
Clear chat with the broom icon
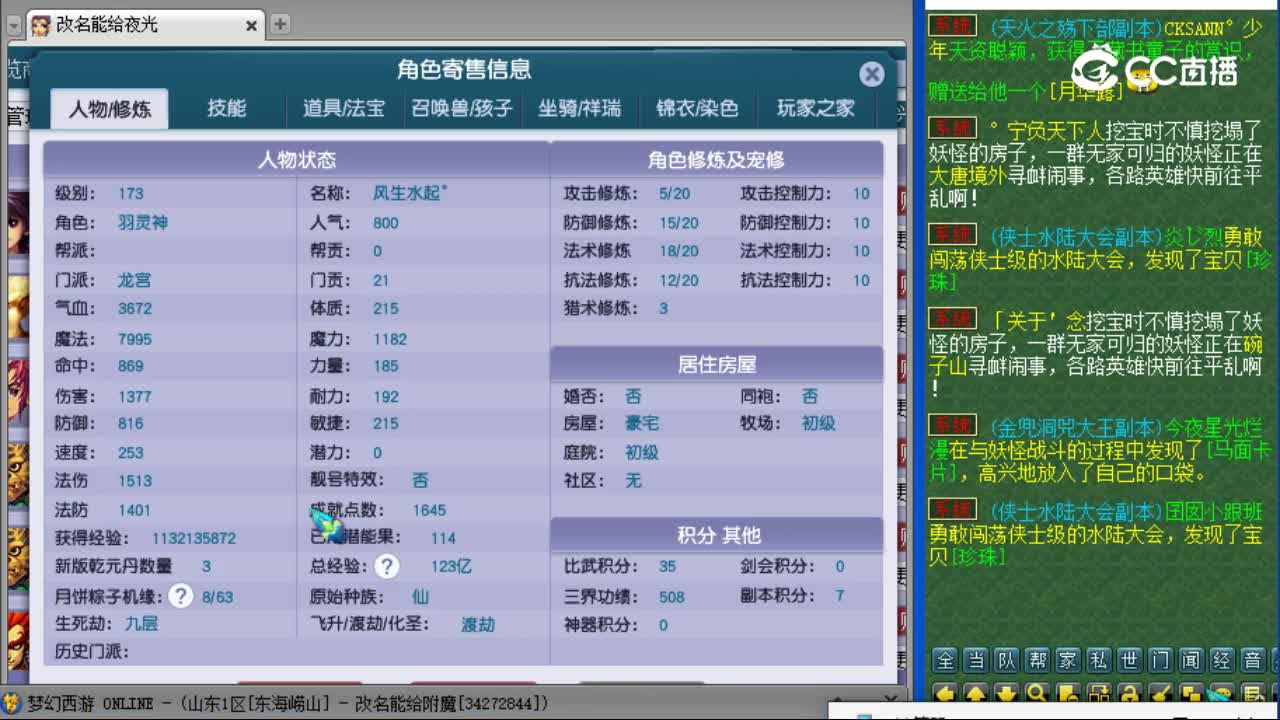coord(1161,692)
